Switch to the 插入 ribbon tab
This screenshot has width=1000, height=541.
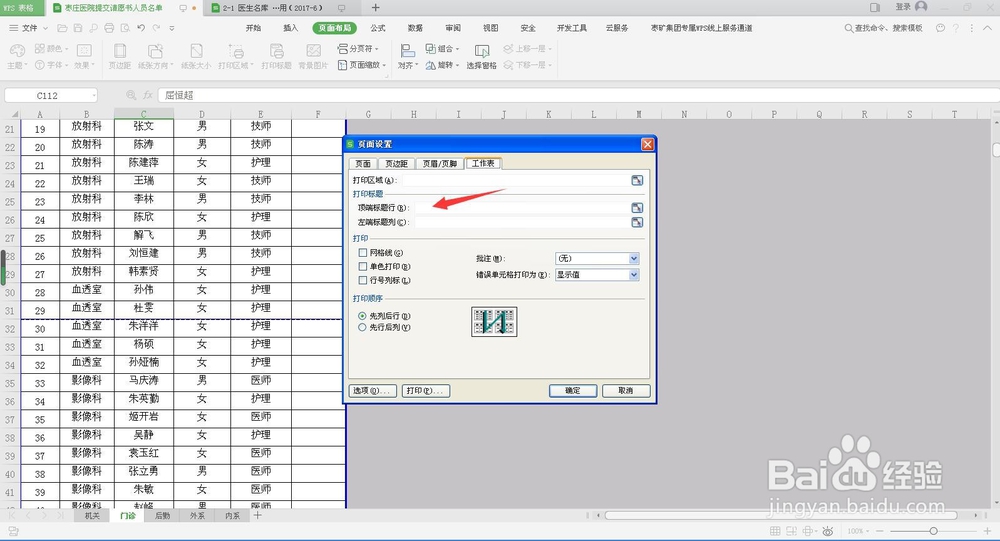click(291, 28)
